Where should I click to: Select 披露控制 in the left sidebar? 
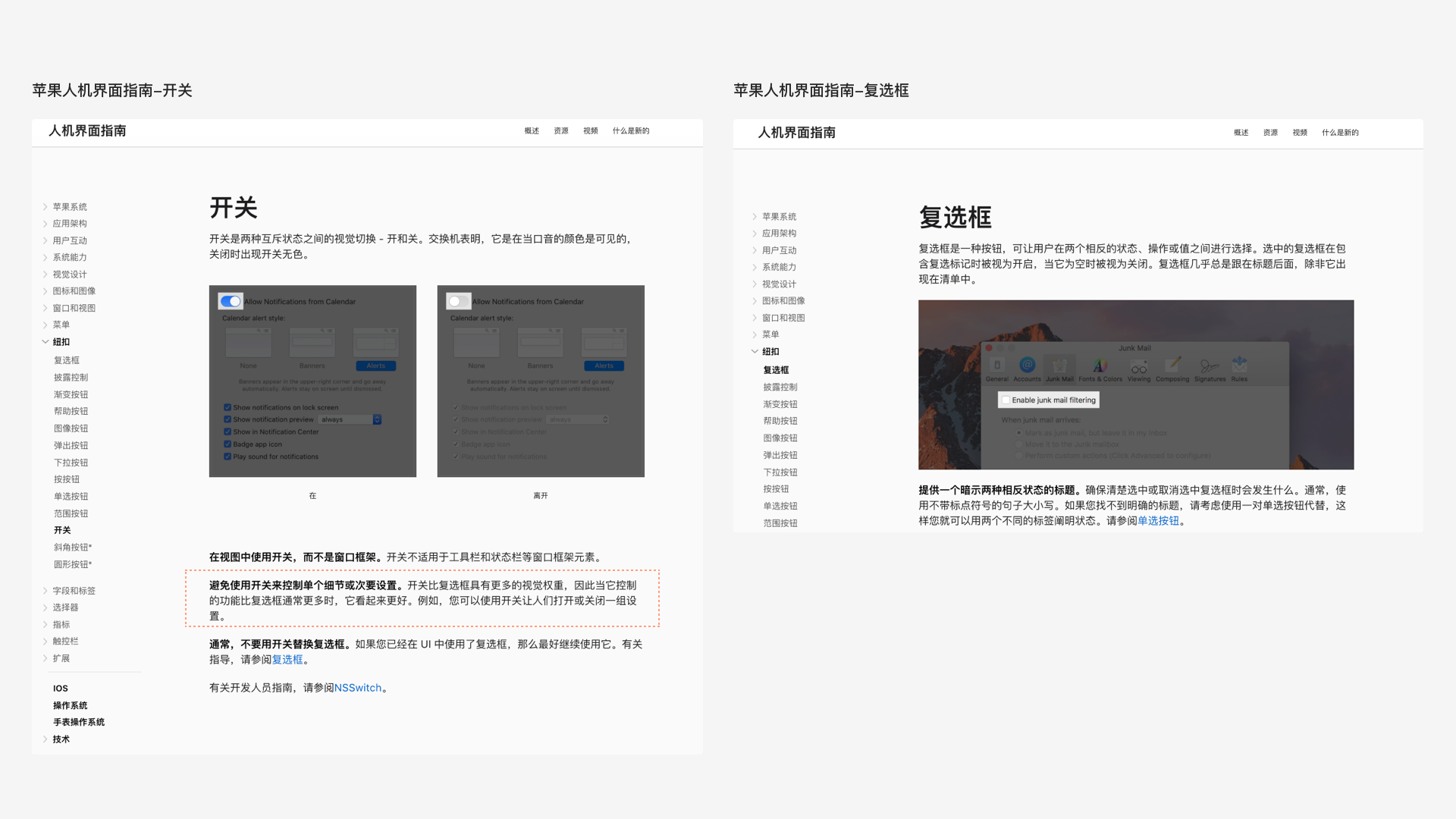coord(71,378)
